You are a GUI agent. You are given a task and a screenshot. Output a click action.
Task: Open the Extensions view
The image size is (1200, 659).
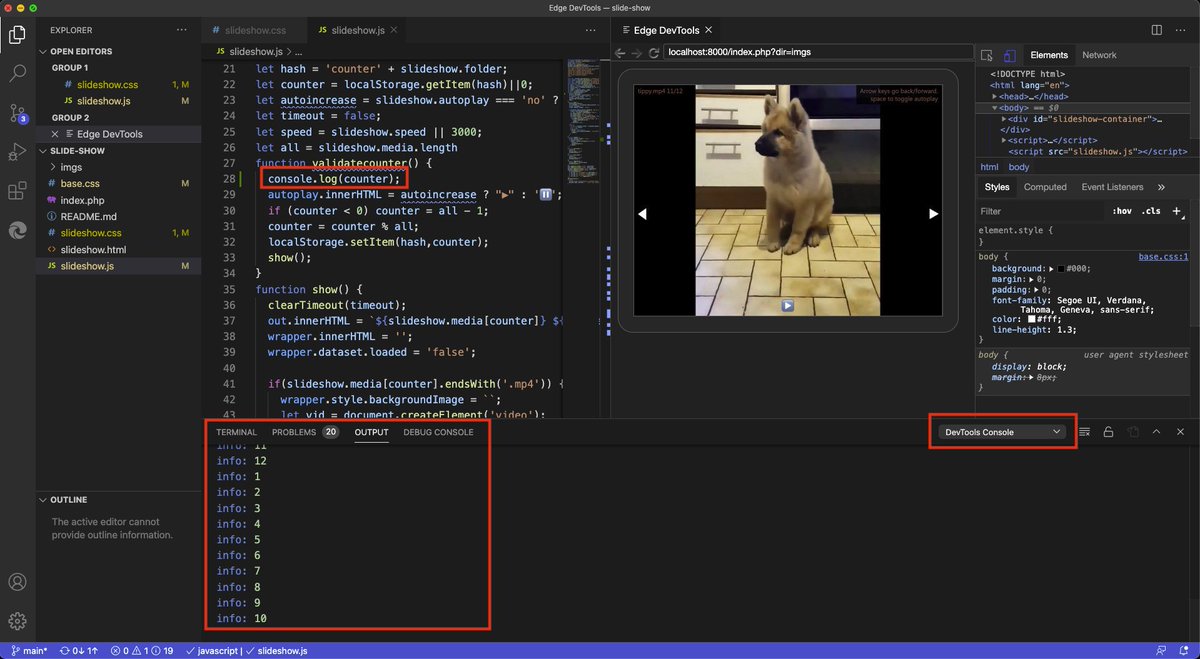(17, 191)
